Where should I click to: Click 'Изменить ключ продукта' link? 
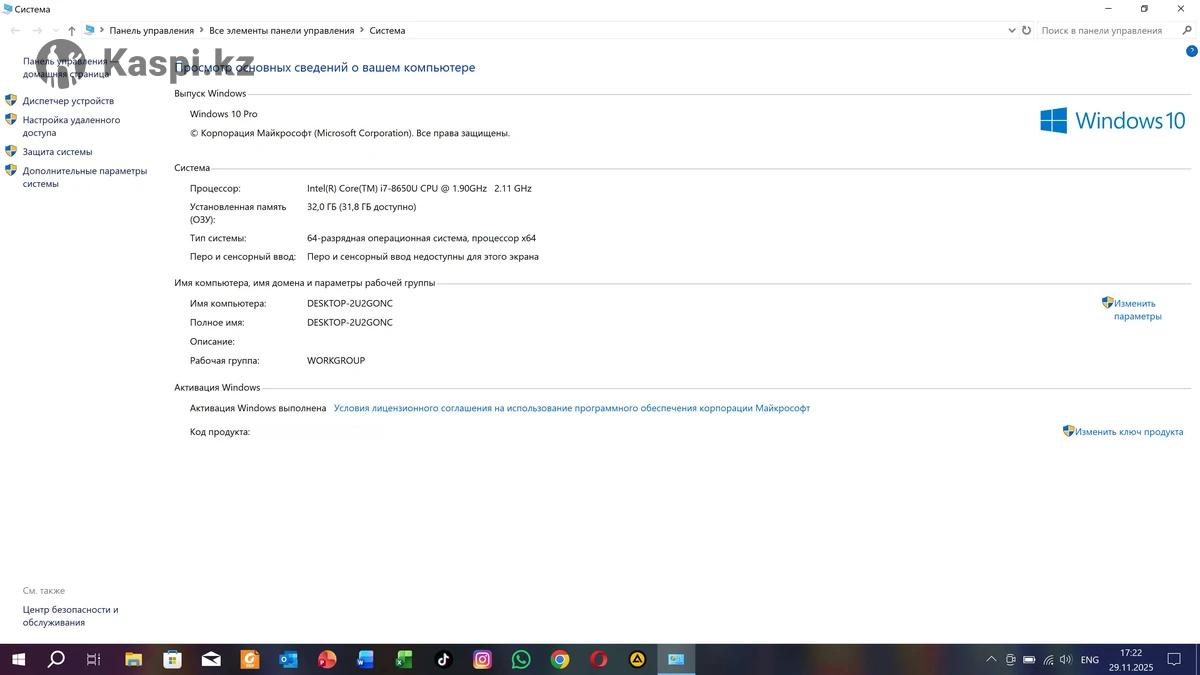(1129, 432)
